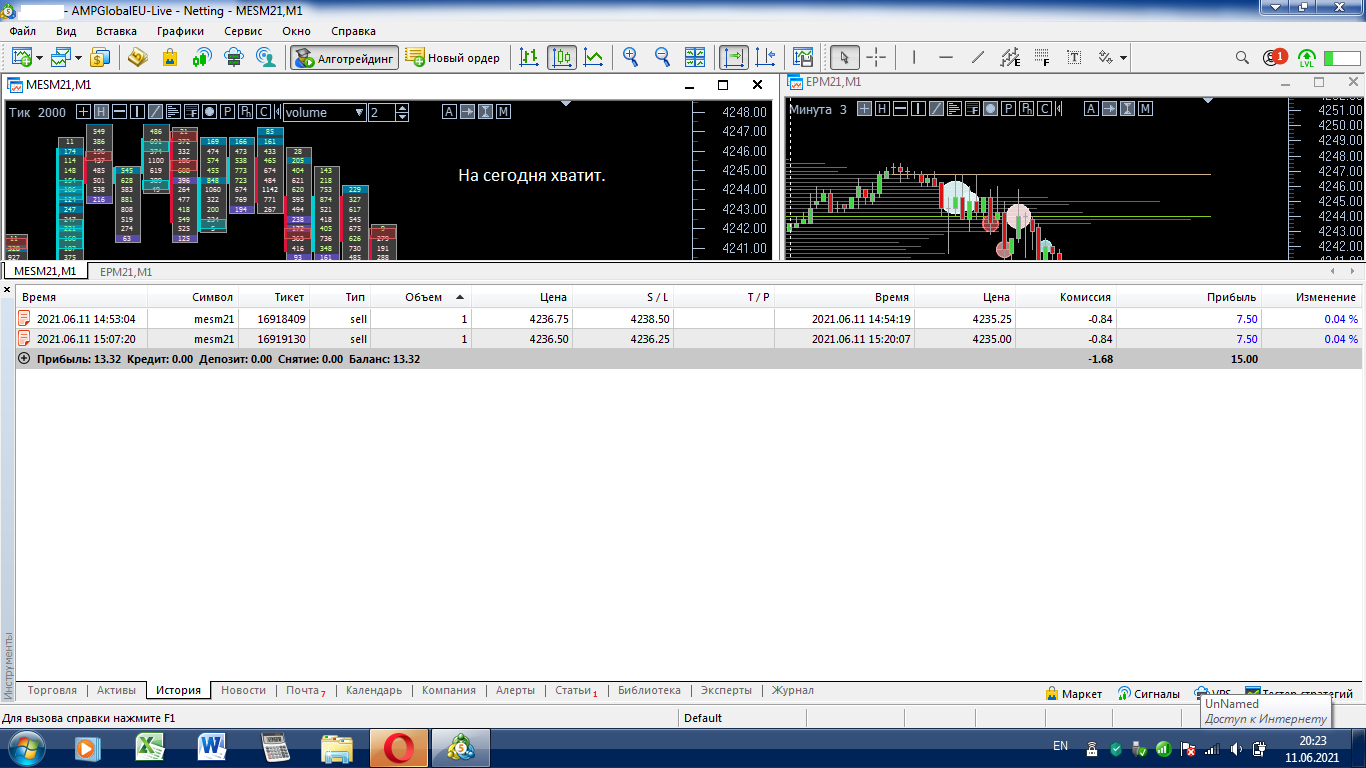Open the Data Window gold icon
Viewport: 1366px width, 768px height.
tap(138, 57)
